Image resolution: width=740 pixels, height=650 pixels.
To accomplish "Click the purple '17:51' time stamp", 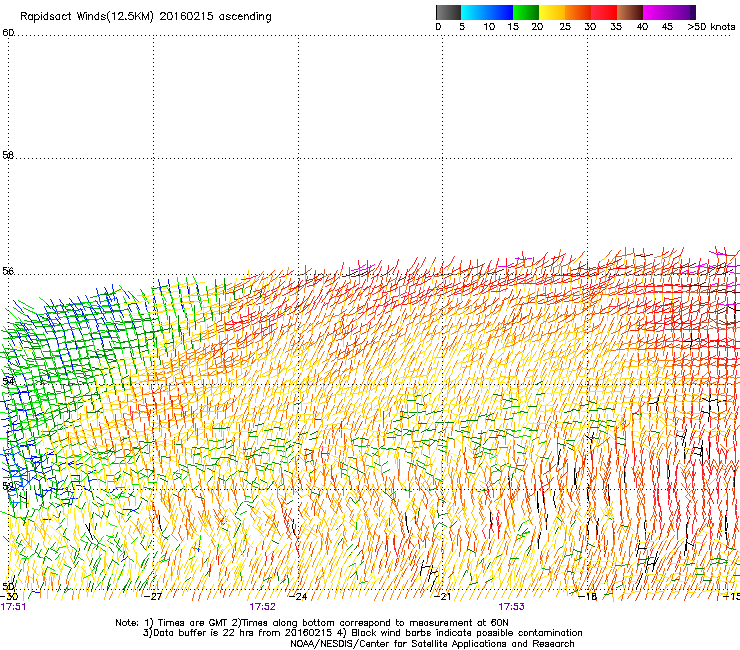I will click(x=13, y=607).
